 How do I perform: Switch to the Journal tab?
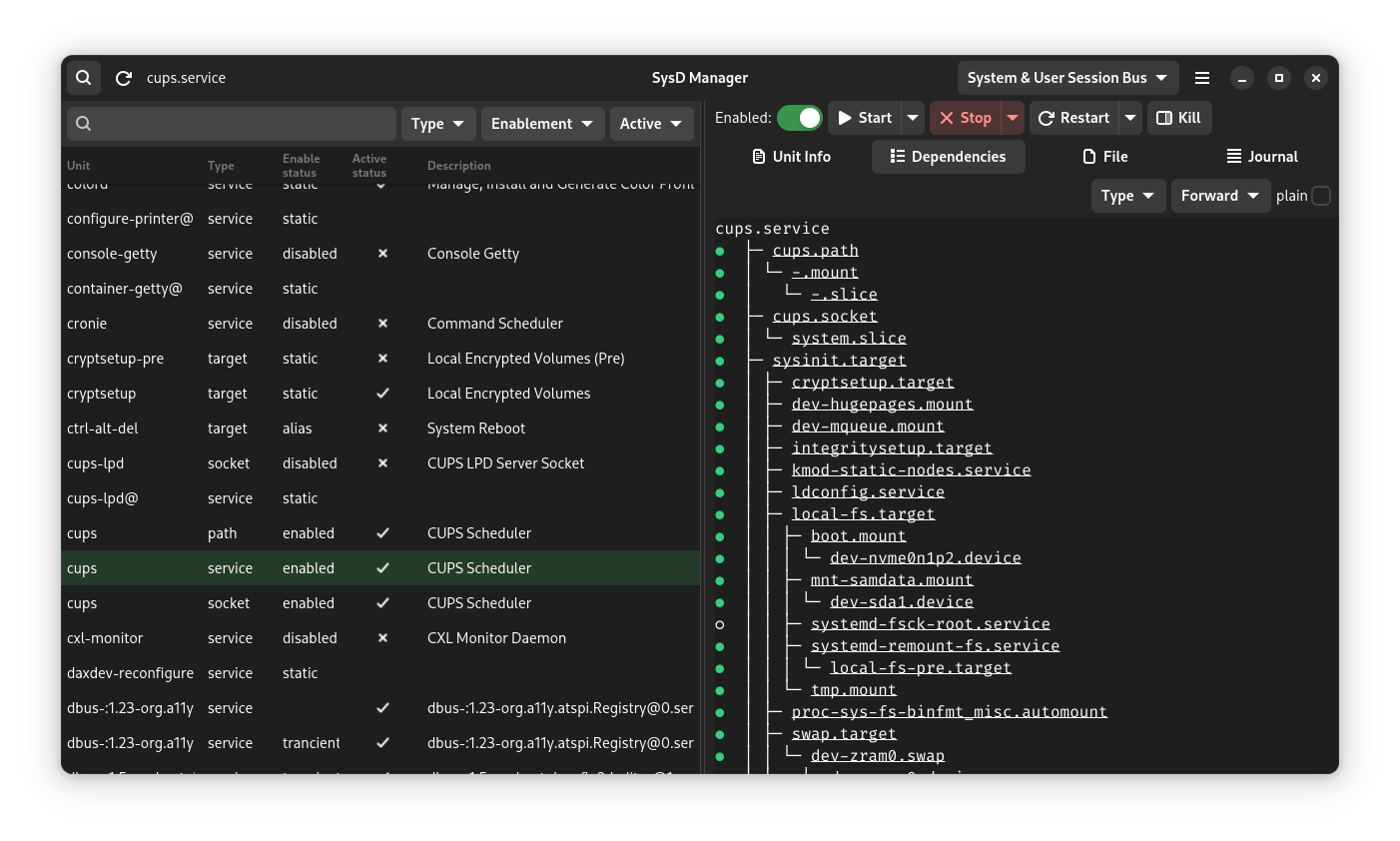click(1262, 157)
